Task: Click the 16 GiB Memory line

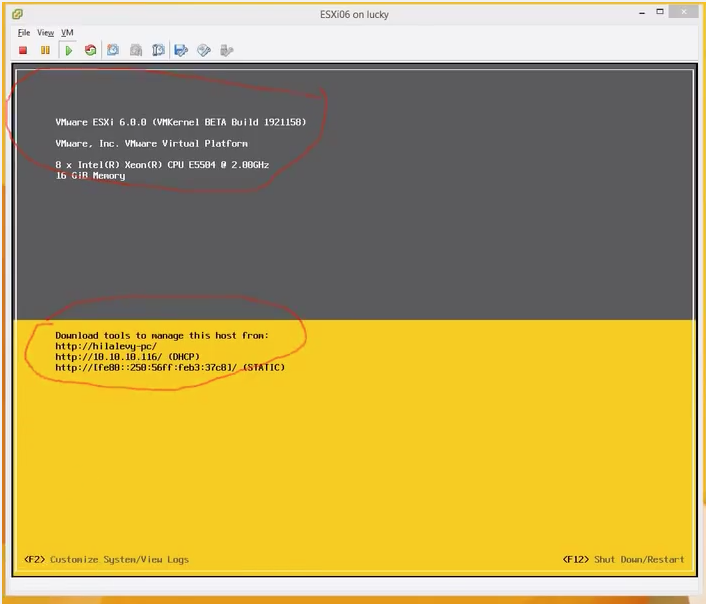Action: pos(90,176)
